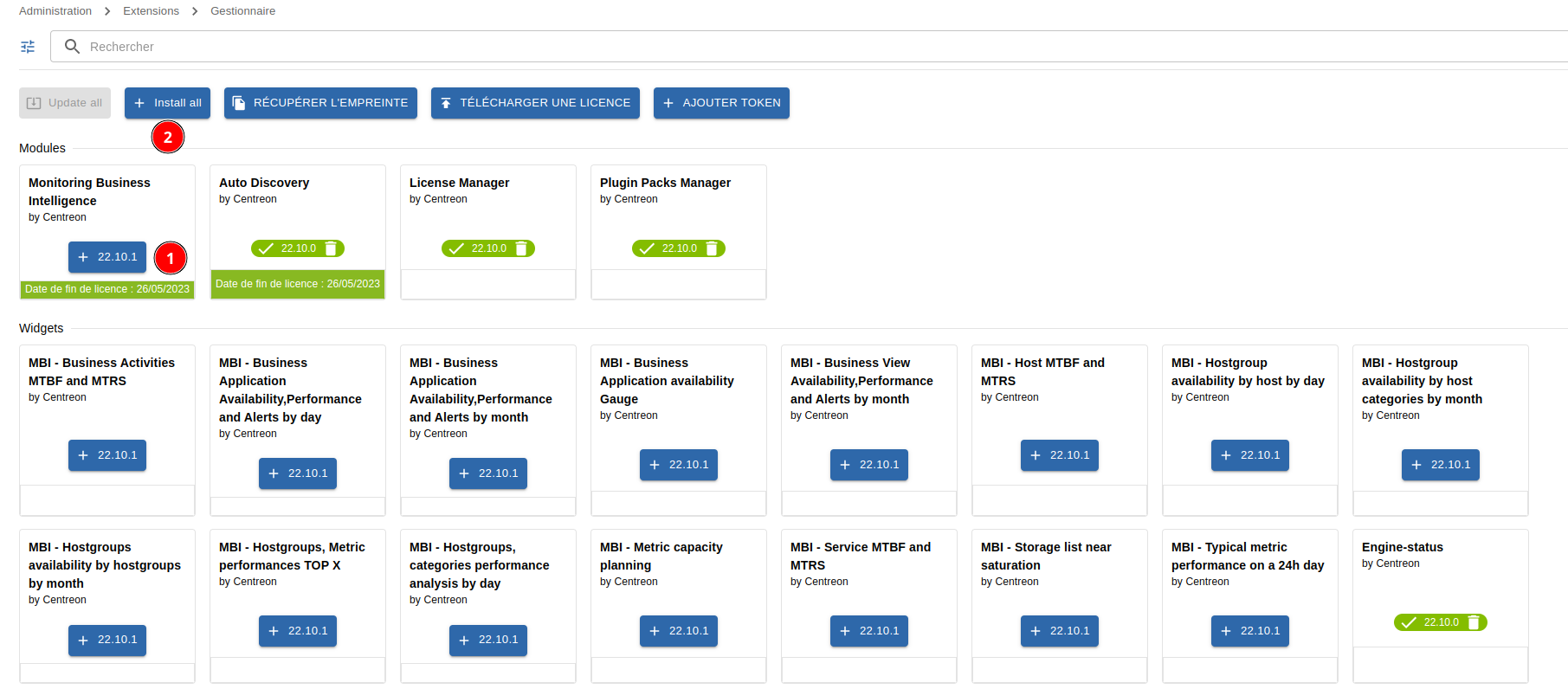The height and width of the screenshot is (689, 1568).
Task: Install MBI Business View Alerts by month
Action: coord(869,465)
